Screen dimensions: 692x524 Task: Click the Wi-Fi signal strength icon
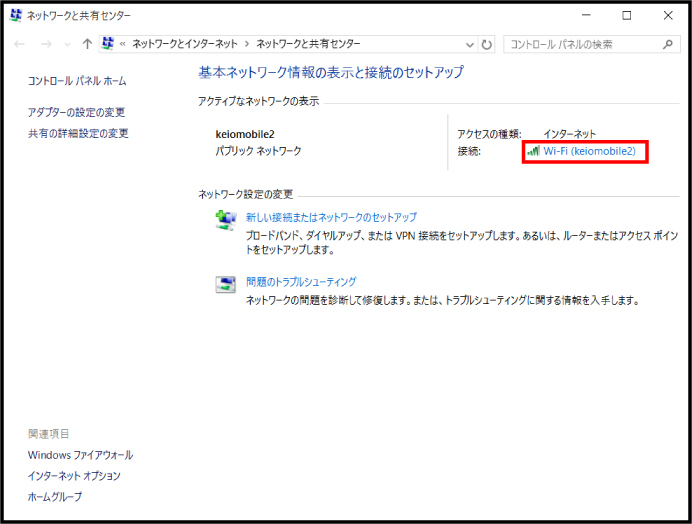pos(533,151)
